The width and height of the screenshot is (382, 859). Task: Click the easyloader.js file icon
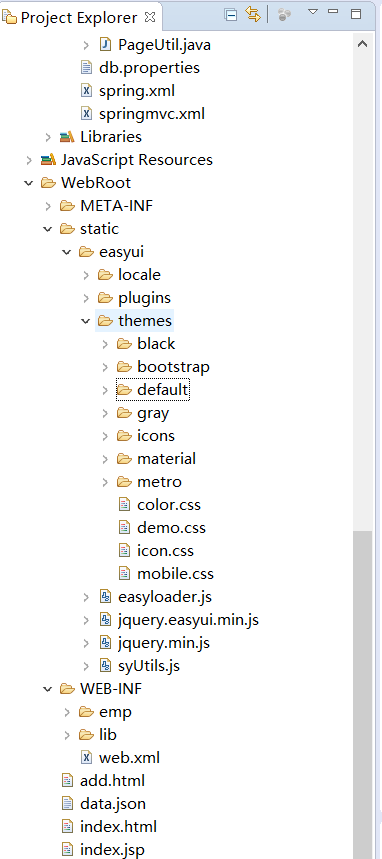click(x=105, y=597)
